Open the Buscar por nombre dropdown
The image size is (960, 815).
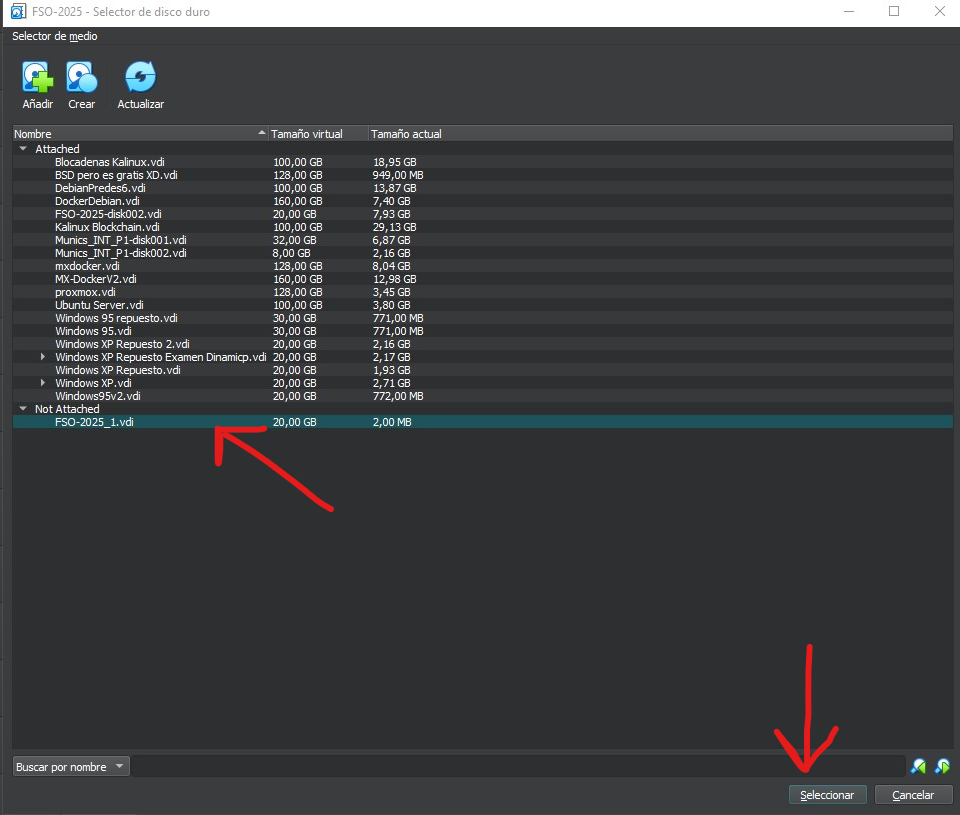(71, 767)
